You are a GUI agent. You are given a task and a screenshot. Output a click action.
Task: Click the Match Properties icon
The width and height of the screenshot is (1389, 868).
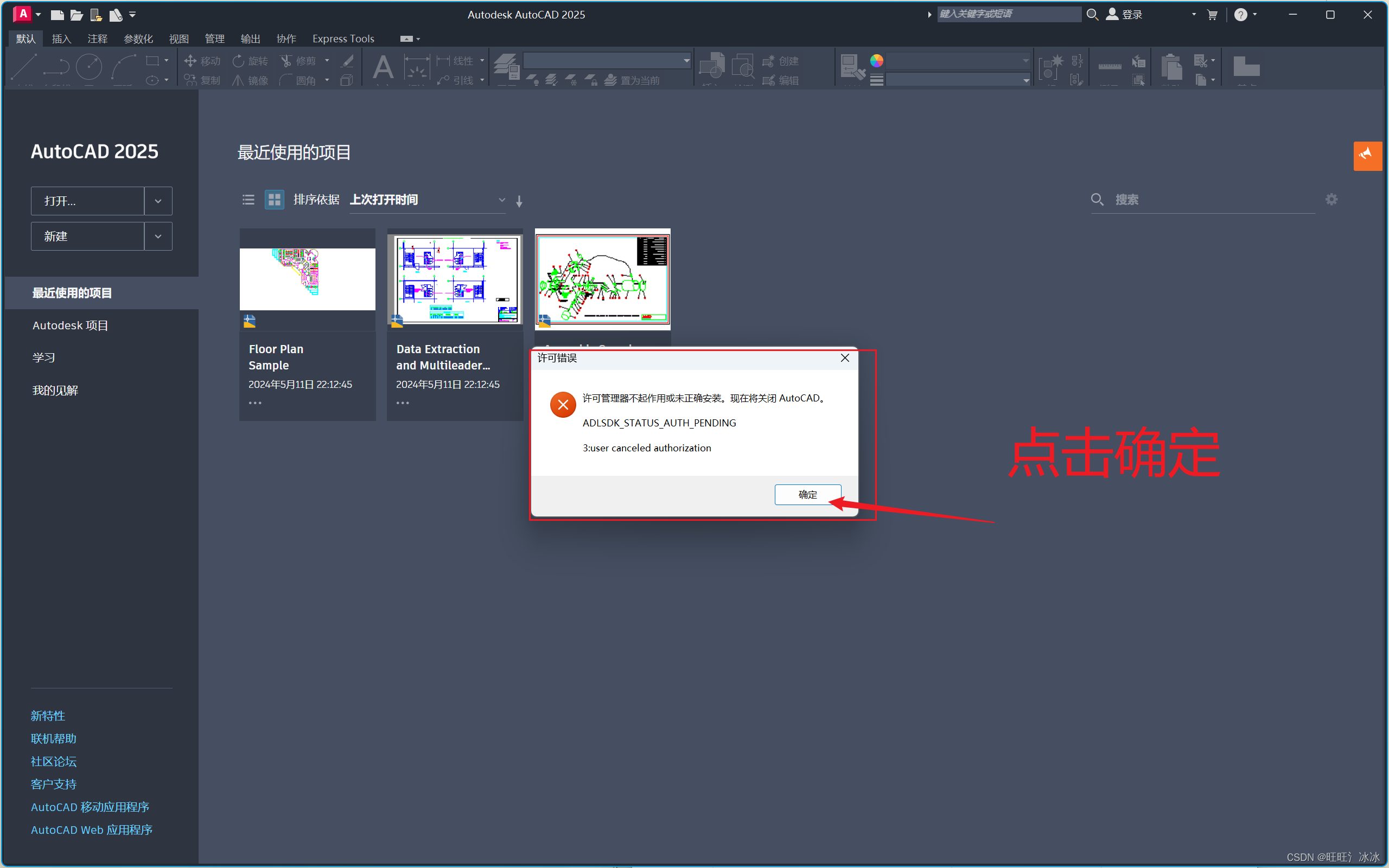click(852, 67)
